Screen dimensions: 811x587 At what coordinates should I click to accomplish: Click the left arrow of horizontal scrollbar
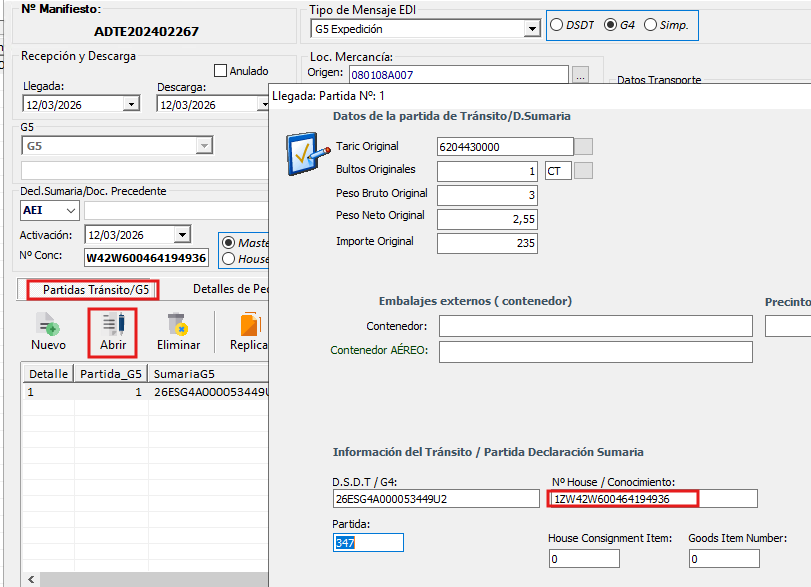click(30, 579)
